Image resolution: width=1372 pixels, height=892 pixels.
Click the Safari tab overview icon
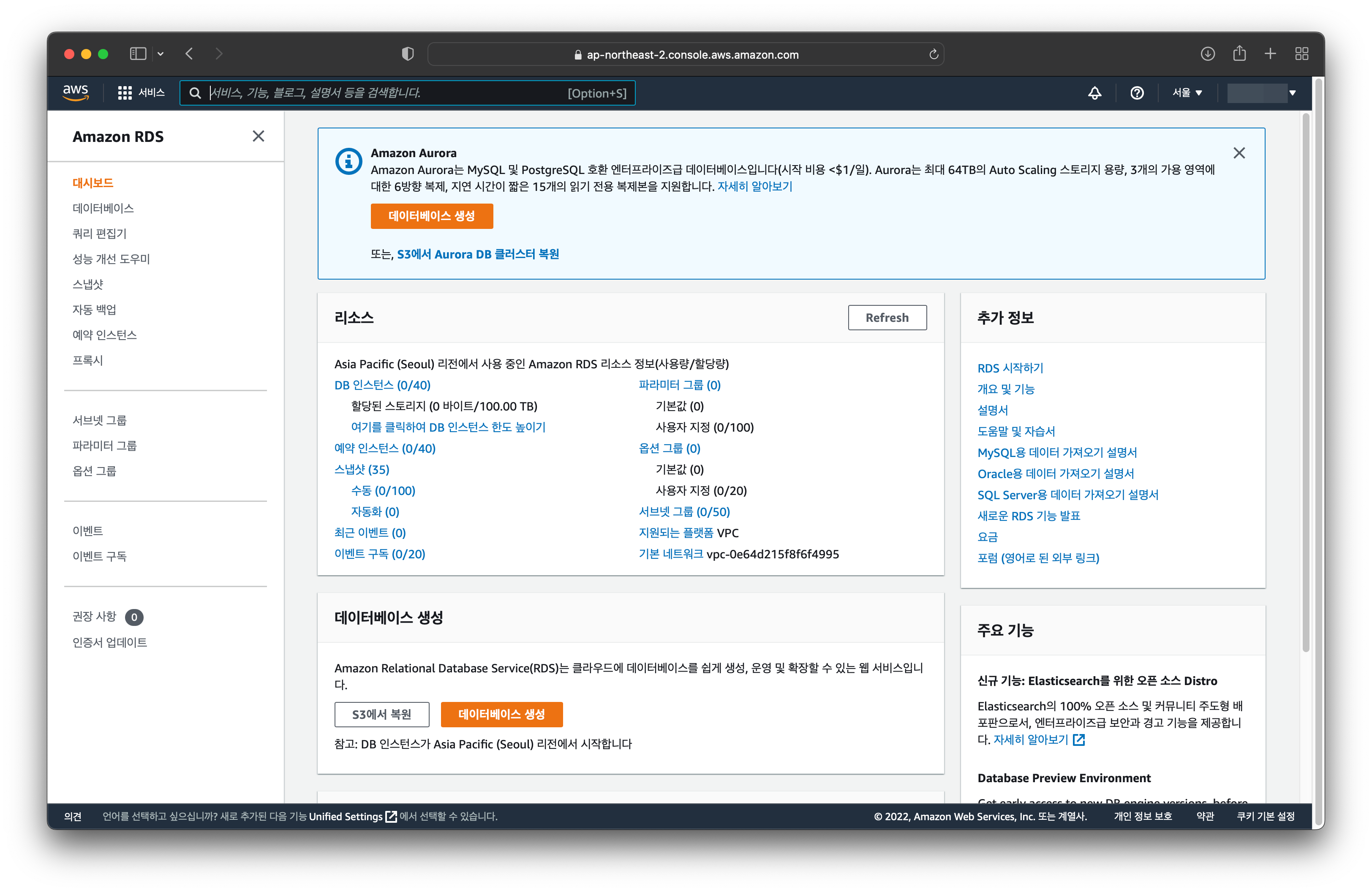(1302, 54)
